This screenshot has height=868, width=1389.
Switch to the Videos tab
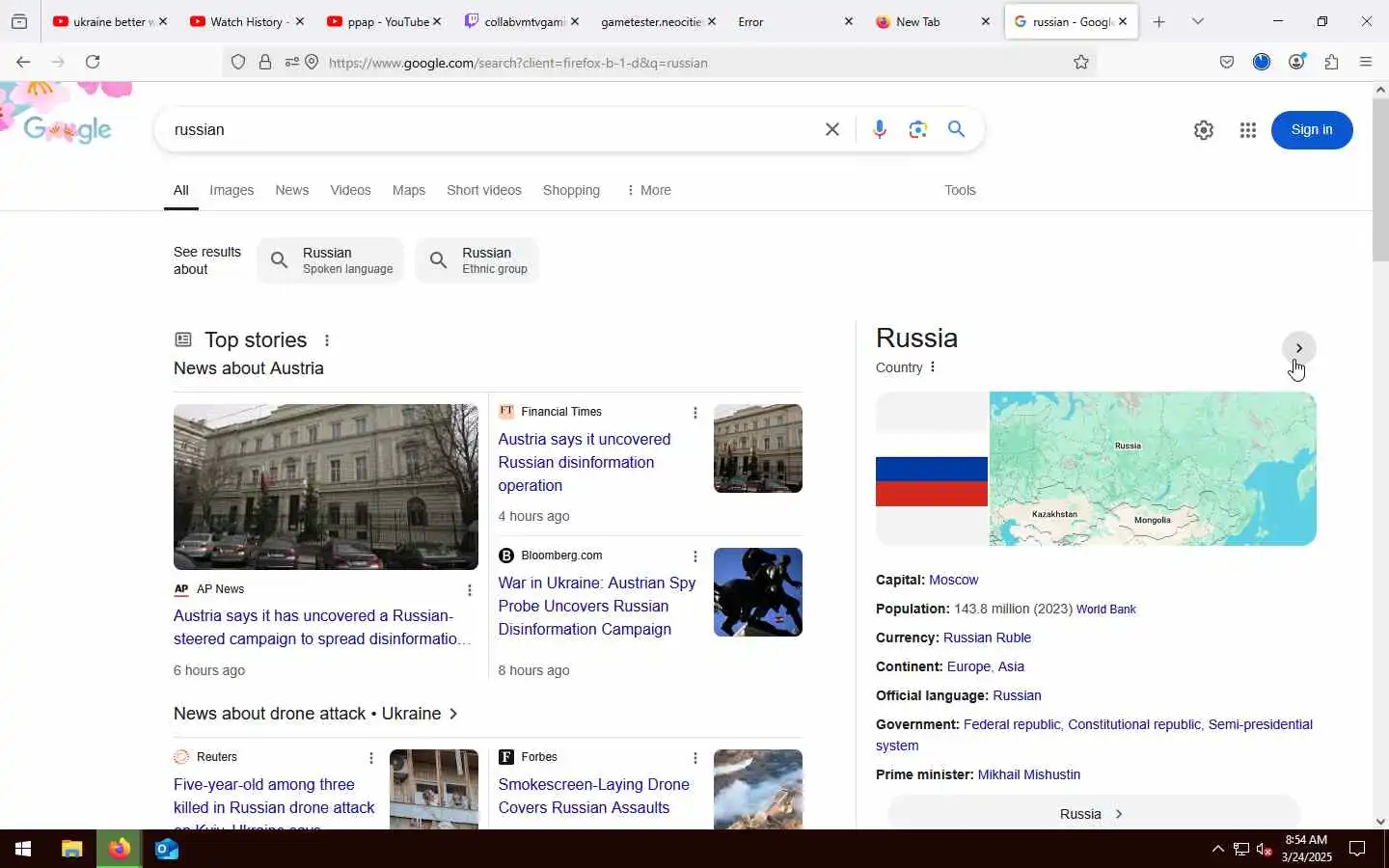[350, 190]
